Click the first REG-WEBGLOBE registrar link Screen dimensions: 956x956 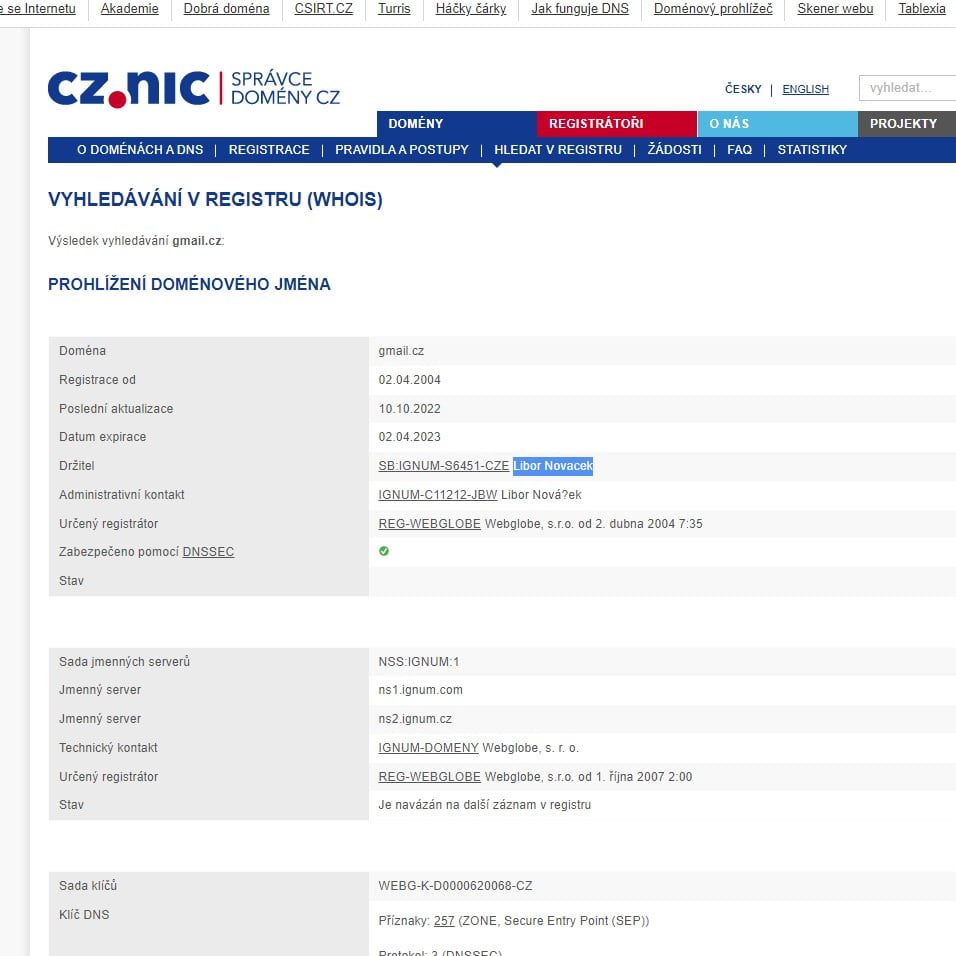tap(429, 524)
